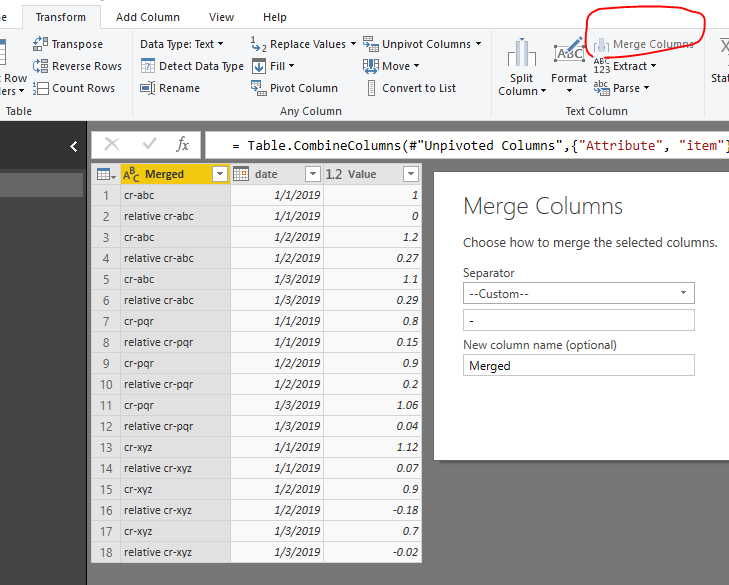The width and height of the screenshot is (729, 585).
Task: Click the Detect Data Type label
Action: pyautogui.click(x=201, y=66)
